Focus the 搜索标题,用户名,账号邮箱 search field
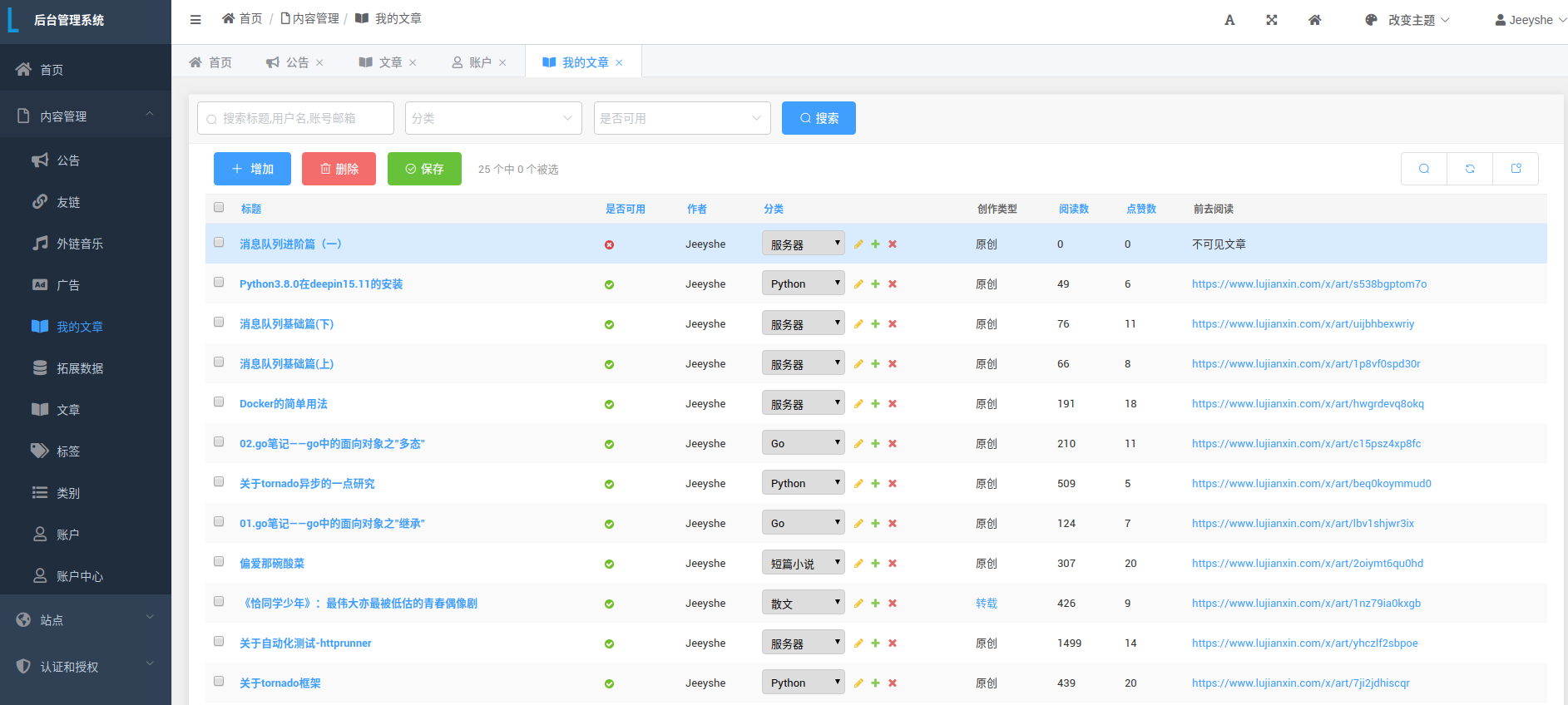Viewport: 1568px width, 705px height. [x=295, y=118]
